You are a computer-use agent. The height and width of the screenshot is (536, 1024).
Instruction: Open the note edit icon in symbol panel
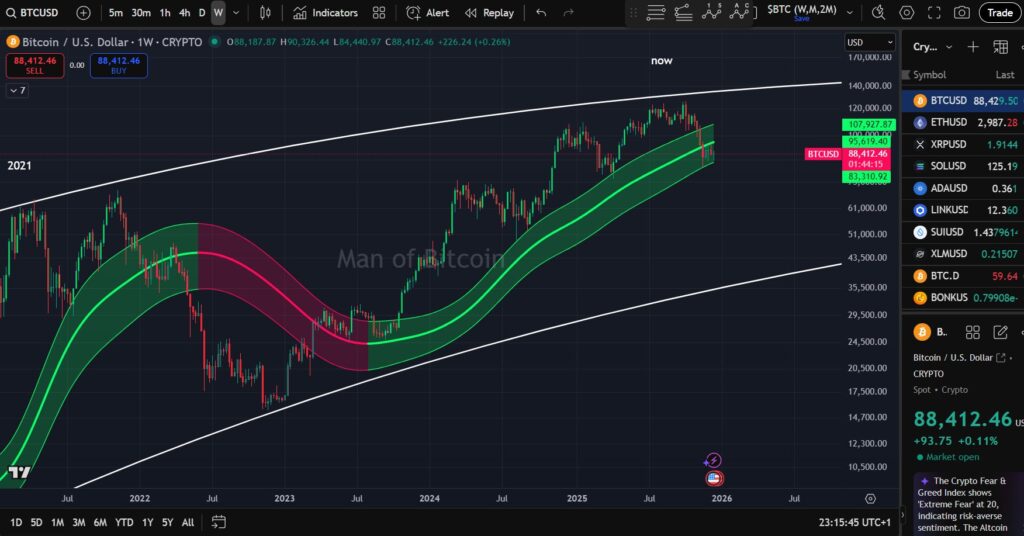pos(1000,332)
